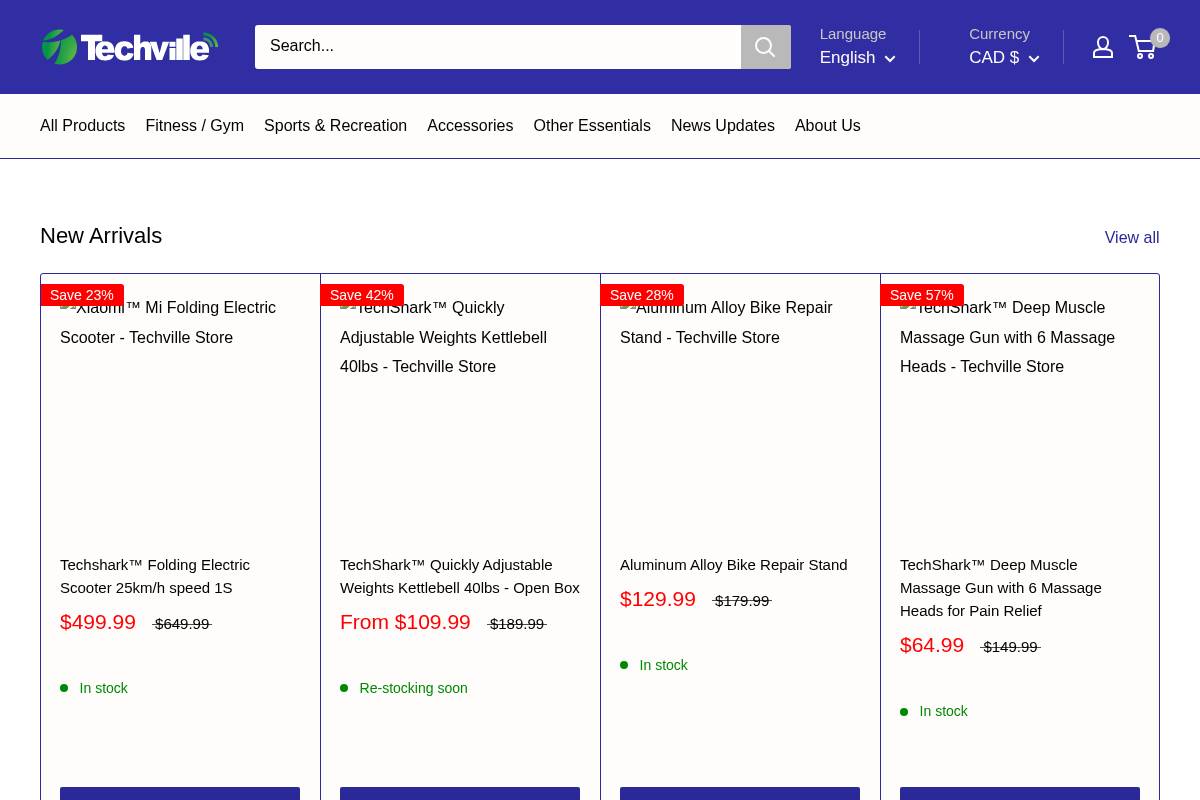
Task: Click the $64.99 massage gun price
Action: pos(932,645)
